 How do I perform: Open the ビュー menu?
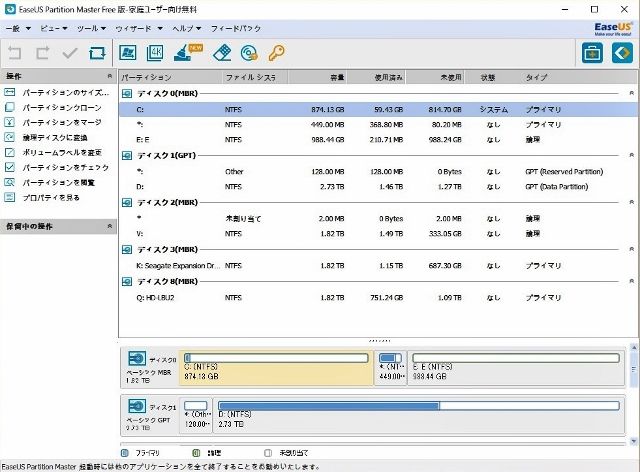[54, 29]
